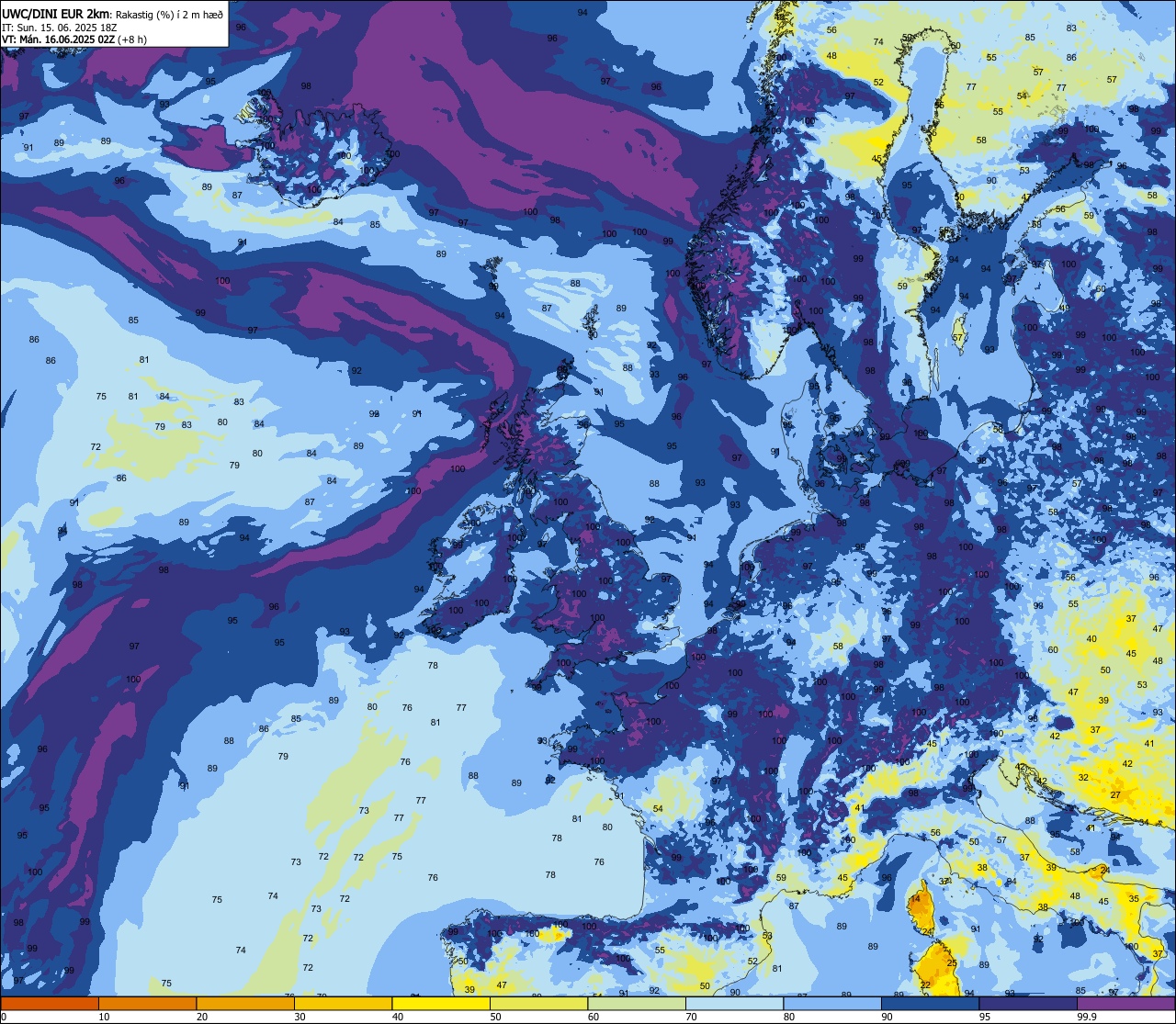Click the 70–80% pale blue legend swatch
The width and height of the screenshot is (1176, 1024).
pos(734,1003)
